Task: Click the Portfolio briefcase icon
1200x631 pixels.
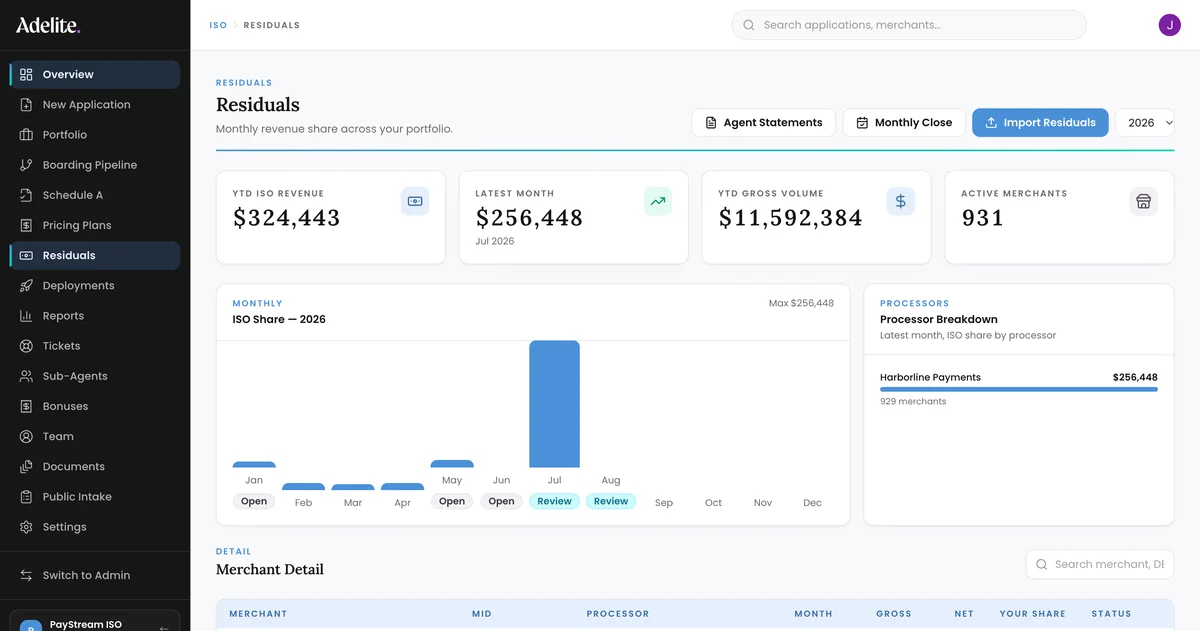Action: (26, 134)
